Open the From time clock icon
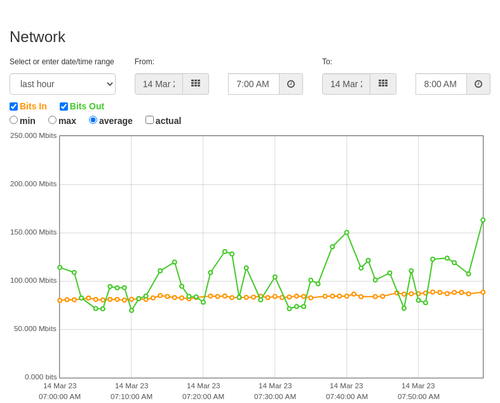 291,84
